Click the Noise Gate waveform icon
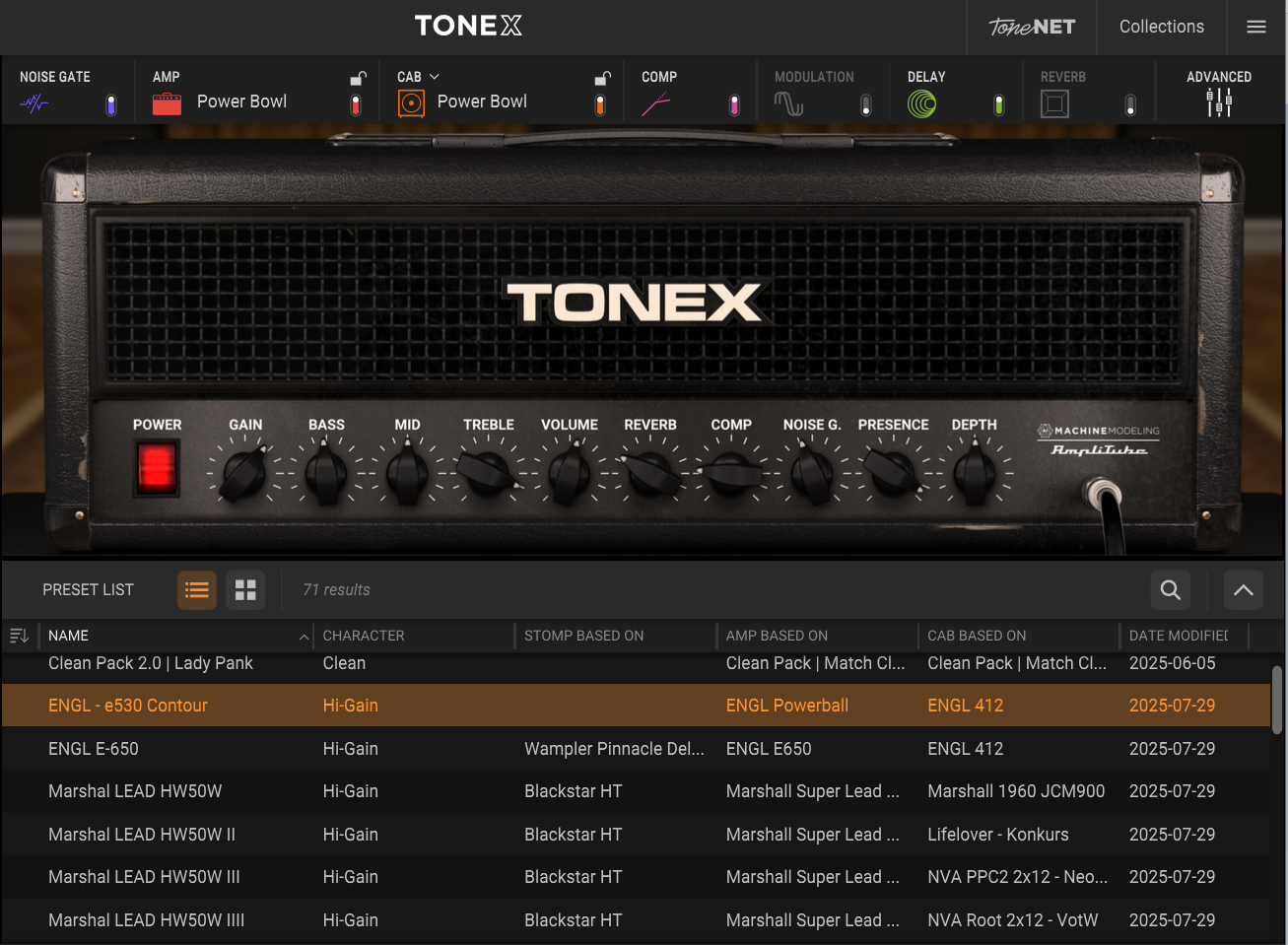Image resolution: width=1288 pixels, height=945 pixels. pyautogui.click(x=34, y=103)
